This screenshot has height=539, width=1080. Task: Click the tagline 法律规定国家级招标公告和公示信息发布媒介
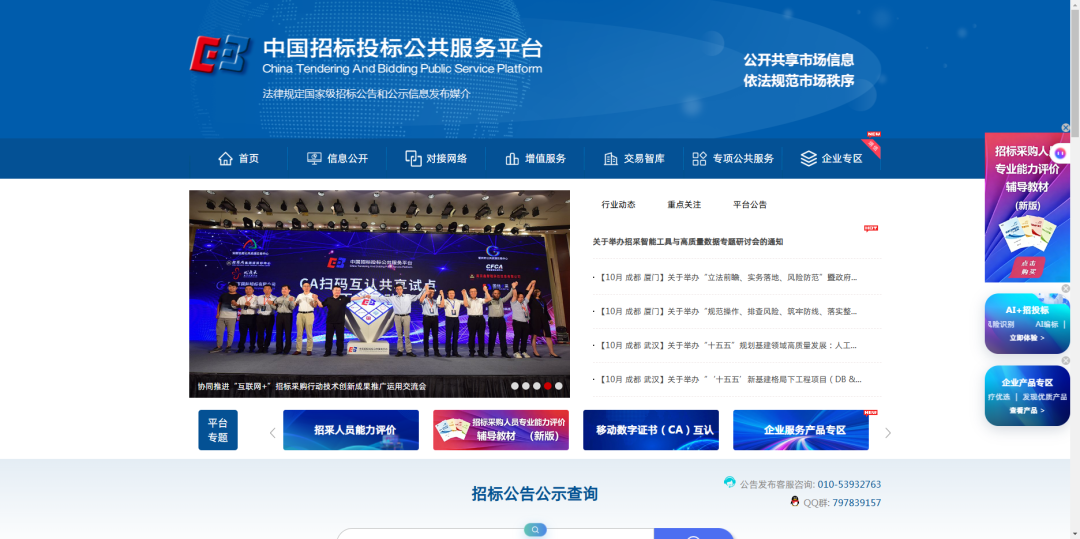[x=366, y=94]
